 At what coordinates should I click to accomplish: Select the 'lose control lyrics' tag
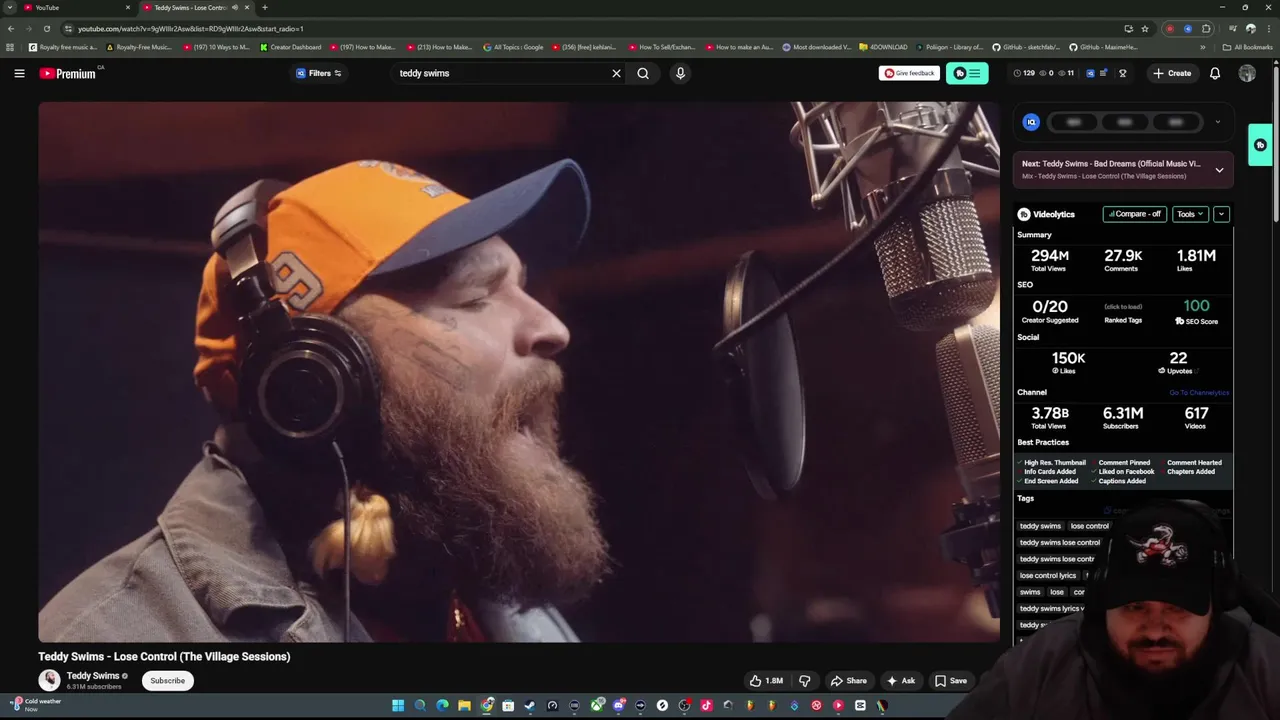(1048, 576)
